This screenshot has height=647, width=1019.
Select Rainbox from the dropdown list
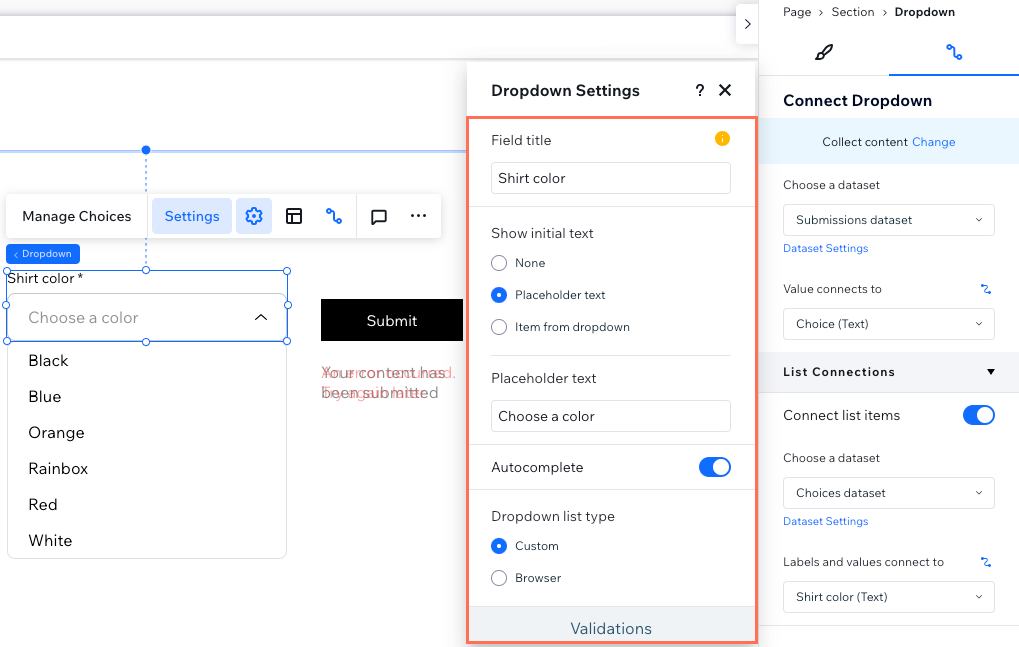point(147,469)
